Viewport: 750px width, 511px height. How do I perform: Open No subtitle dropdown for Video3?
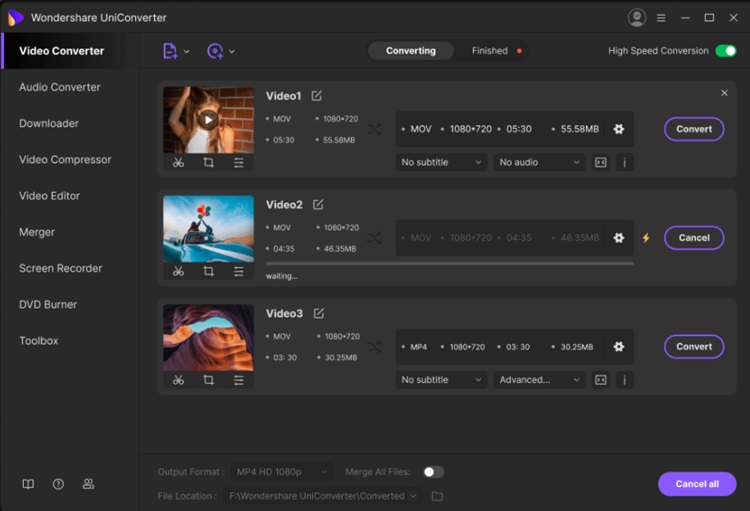[441, 379]
